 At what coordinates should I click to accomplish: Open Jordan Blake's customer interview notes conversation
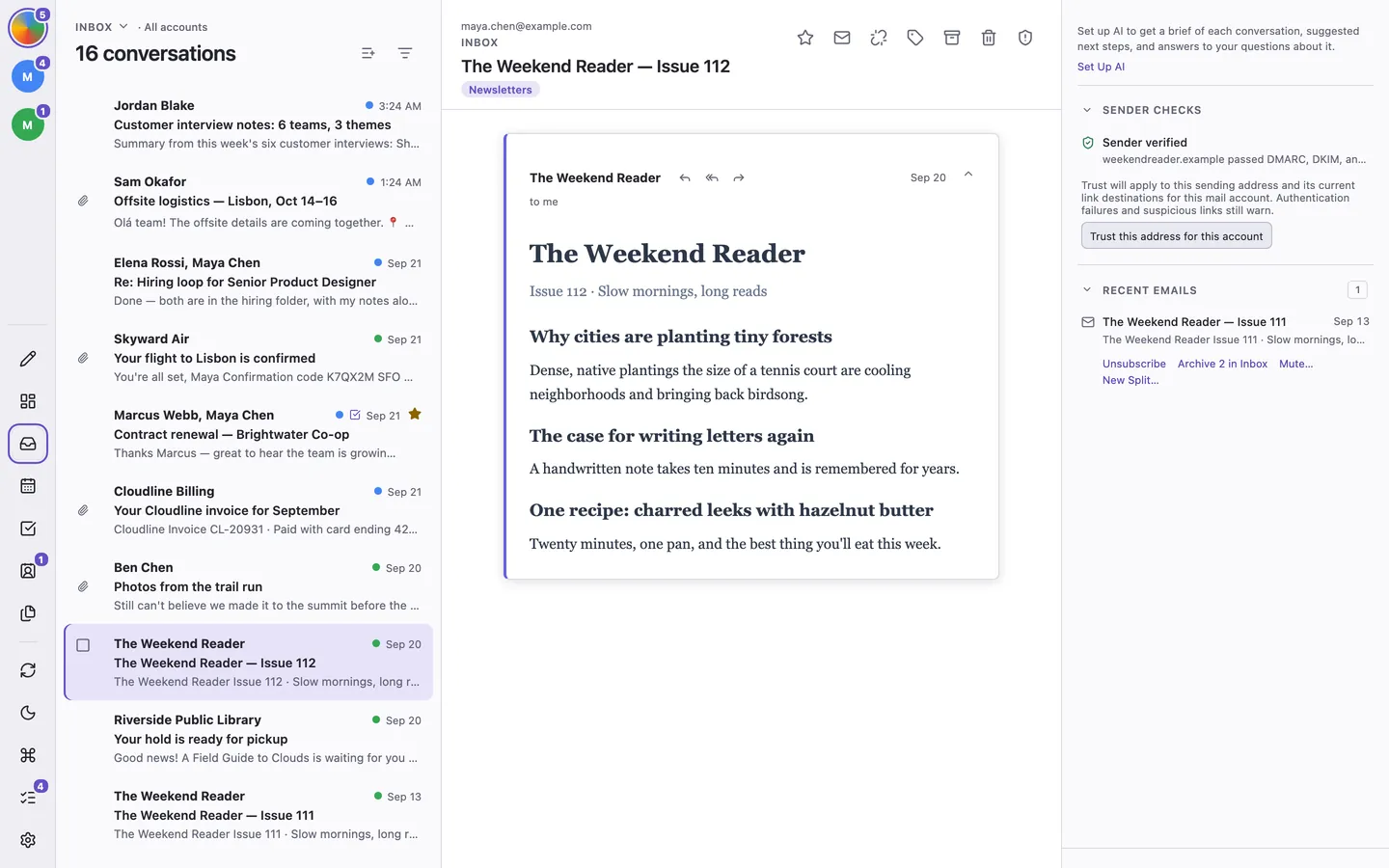(x=248, y=124)
